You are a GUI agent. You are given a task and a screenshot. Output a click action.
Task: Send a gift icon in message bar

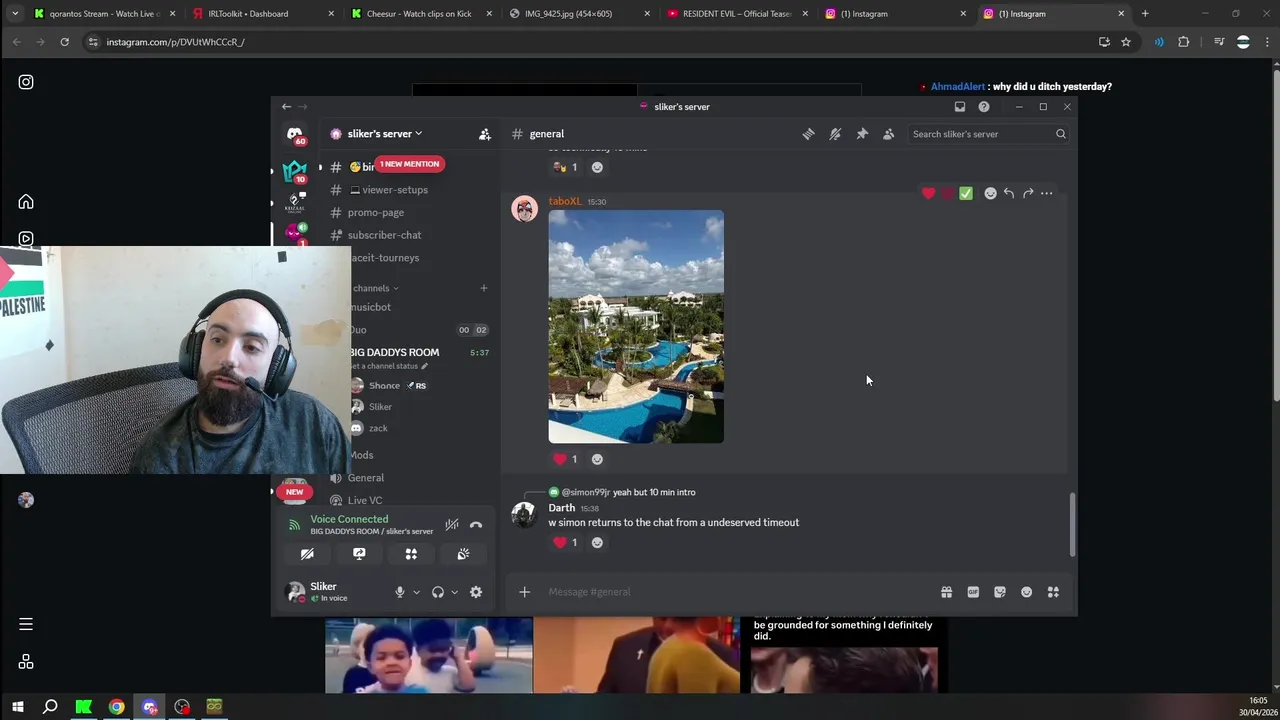946,592
